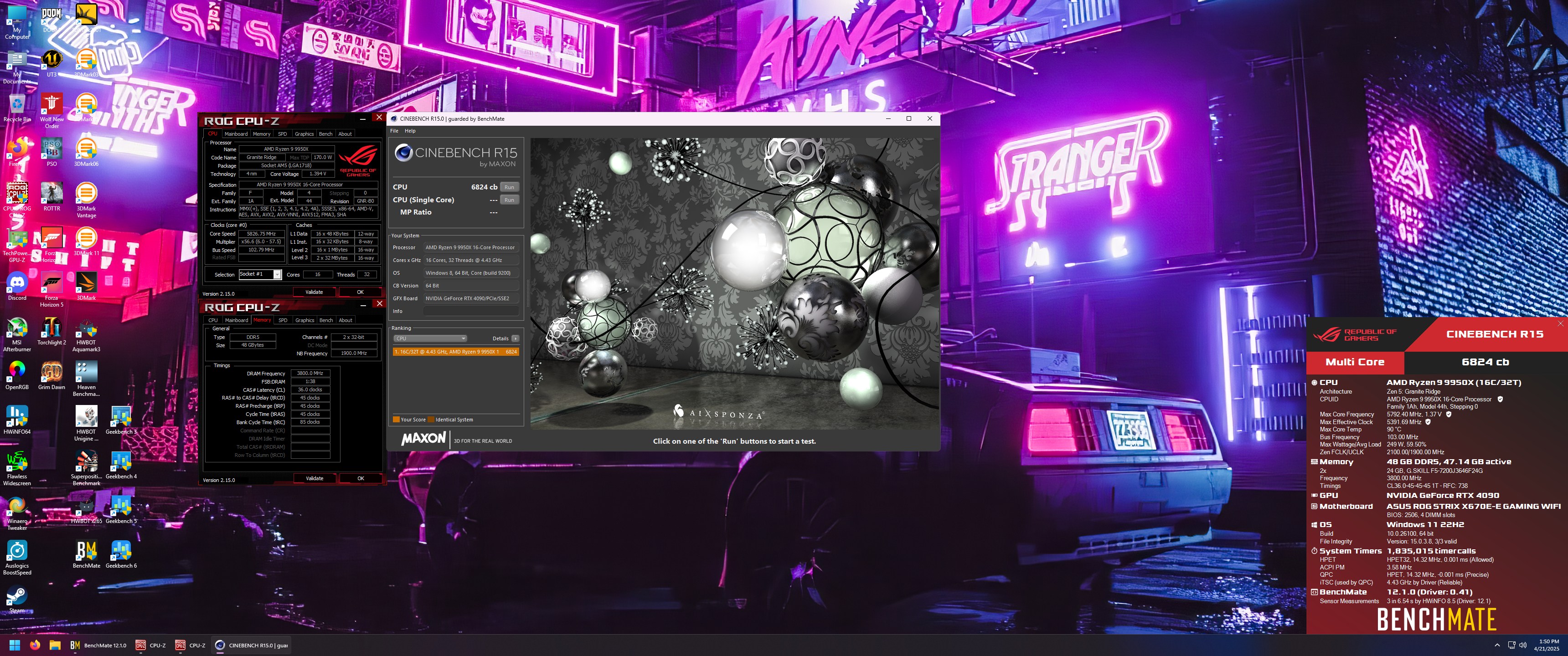Open HWBOT Aquamark3 desktop icon
This screenshot has height=656, width=1568.
(87, 334)
